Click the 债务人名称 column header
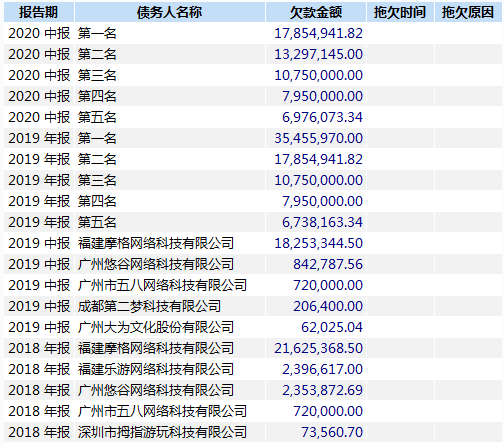504x445 pixels. coord(170,12)
